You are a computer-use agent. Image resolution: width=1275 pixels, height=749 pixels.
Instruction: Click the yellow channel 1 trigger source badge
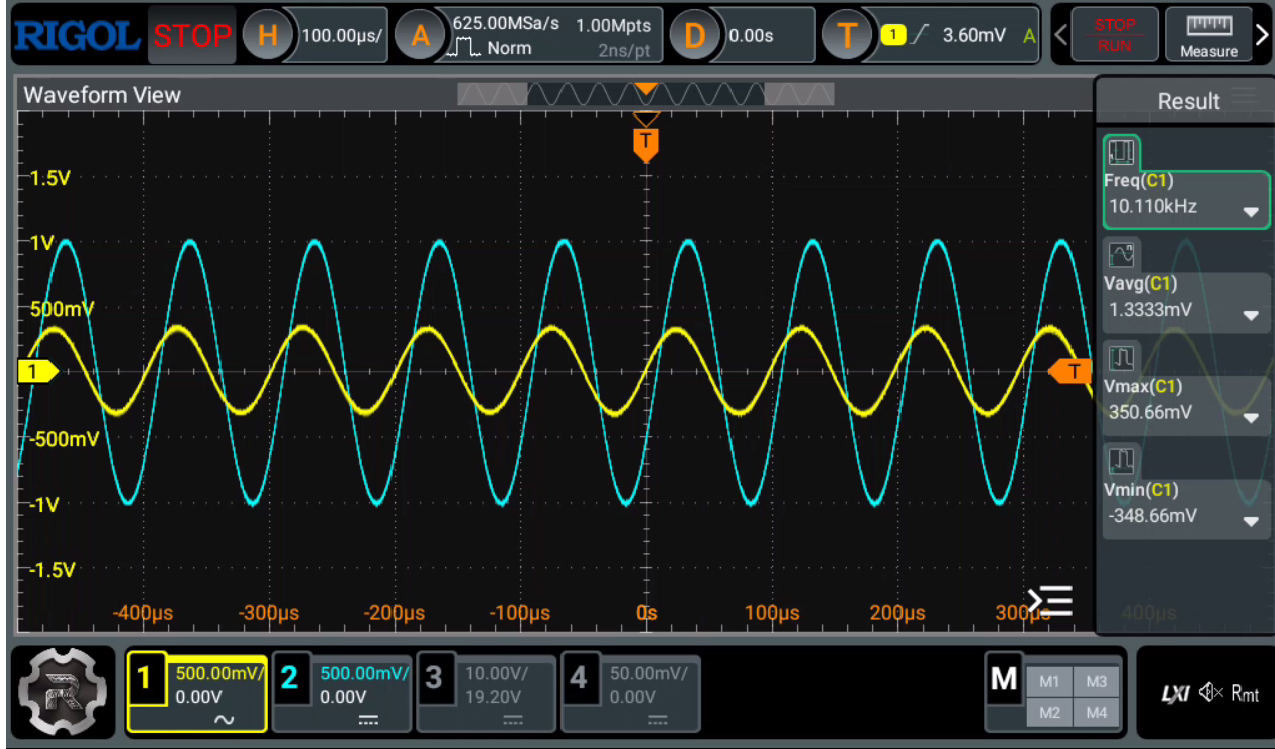893,36
